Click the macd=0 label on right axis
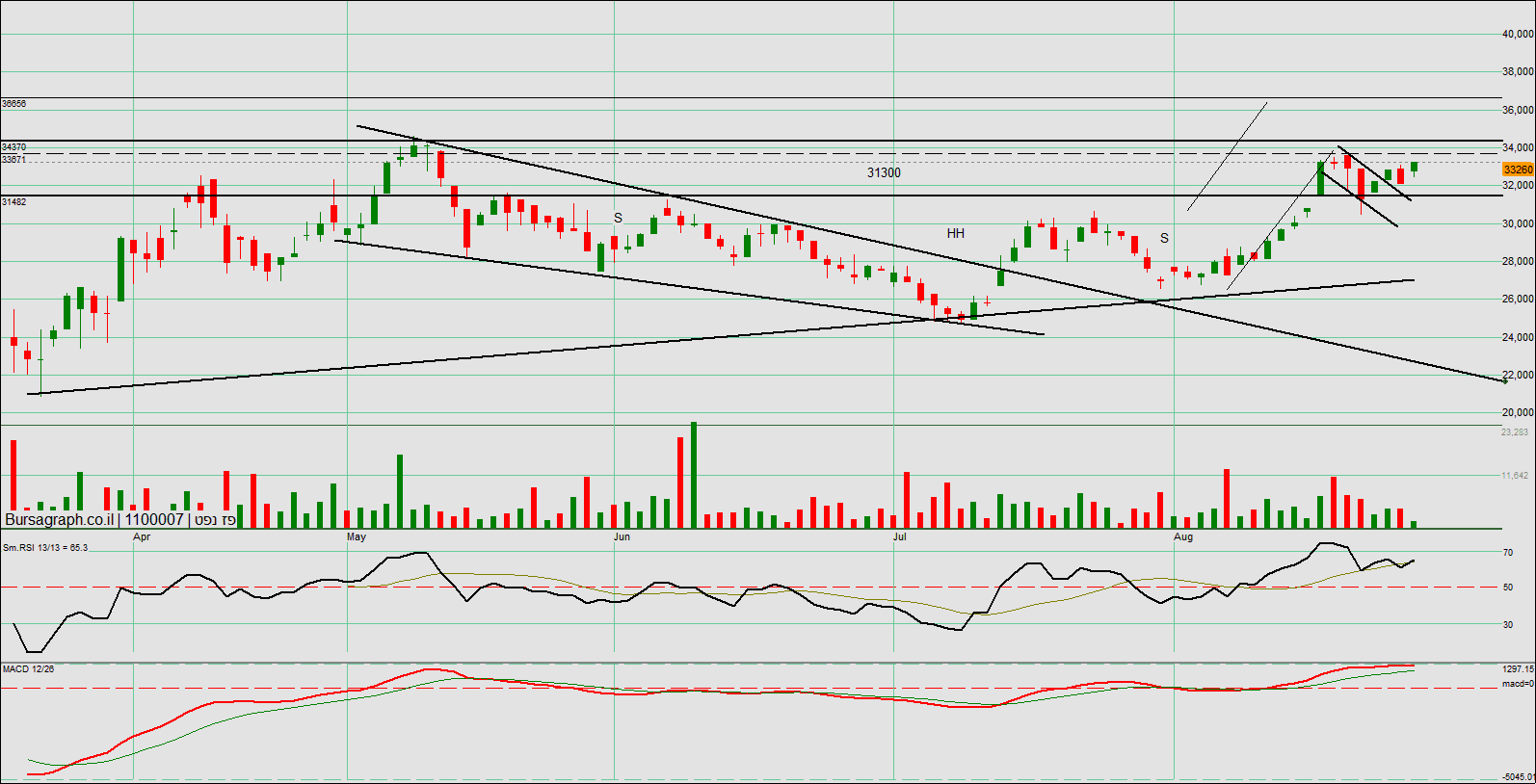Screen dimensions: 1536x784 pyautogui.click(x=1518, y=684)
